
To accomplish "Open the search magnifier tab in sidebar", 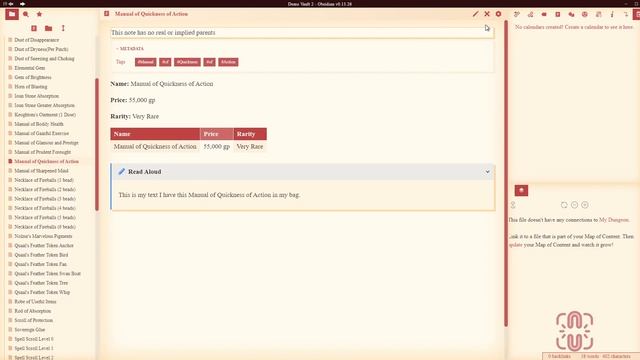I will point(26,14).
